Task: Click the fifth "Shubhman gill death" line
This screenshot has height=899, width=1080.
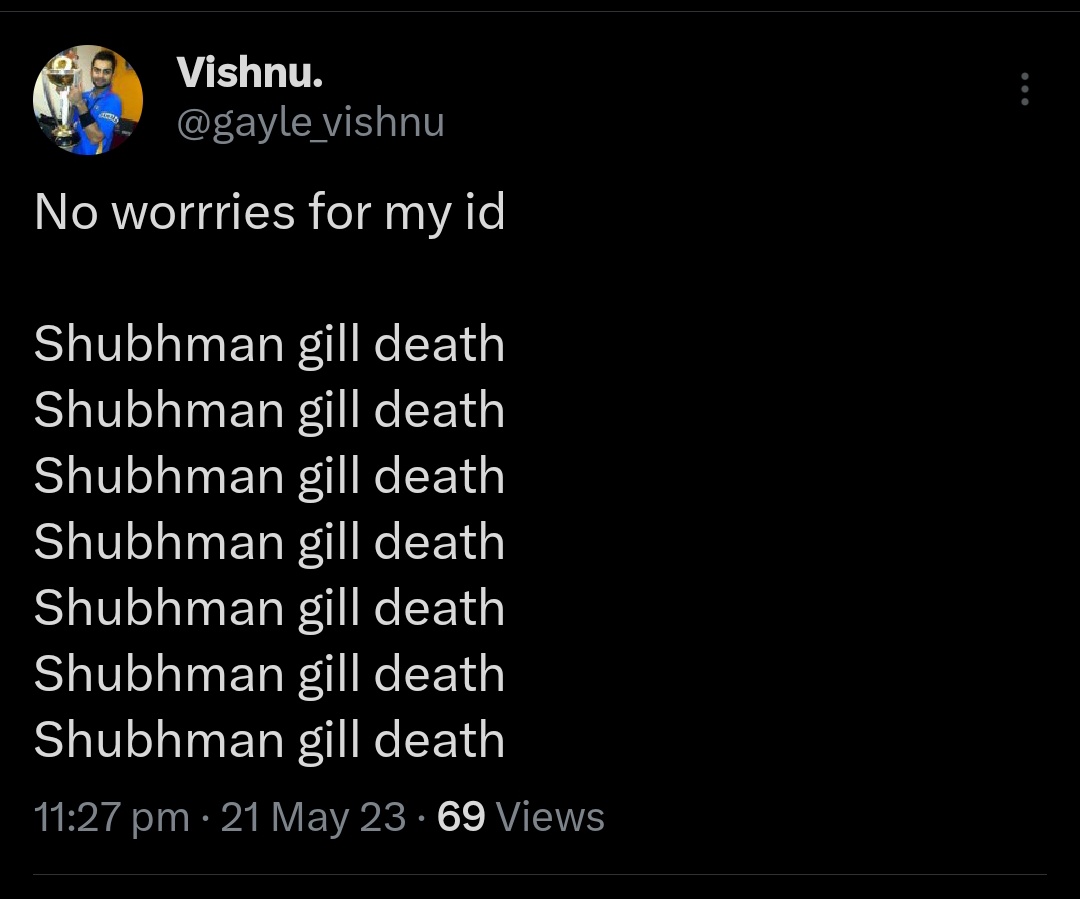Action: coord(269,609)
